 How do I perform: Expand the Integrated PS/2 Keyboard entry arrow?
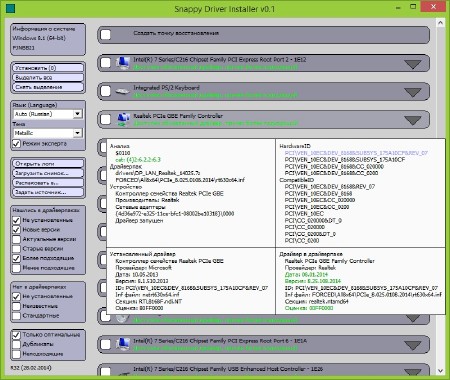tap(413, 92)
